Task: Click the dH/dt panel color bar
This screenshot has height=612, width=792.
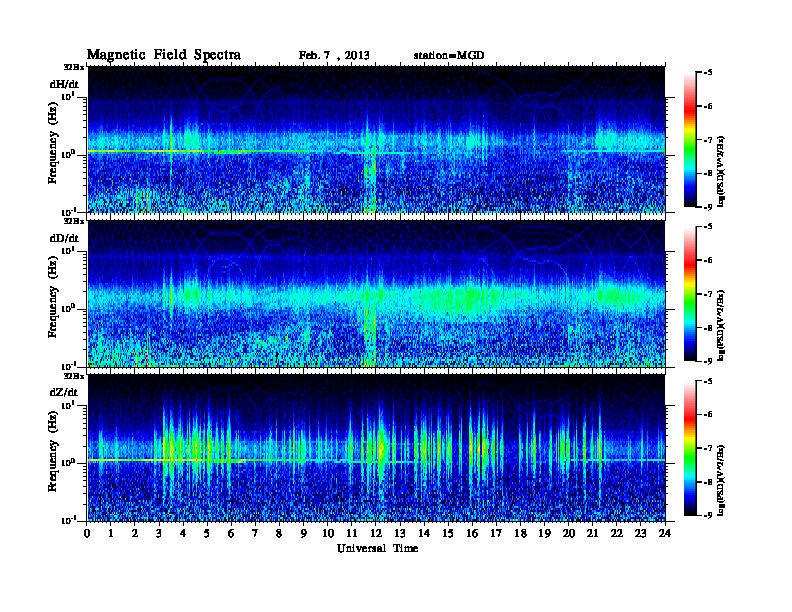Action: coord(690,140)
